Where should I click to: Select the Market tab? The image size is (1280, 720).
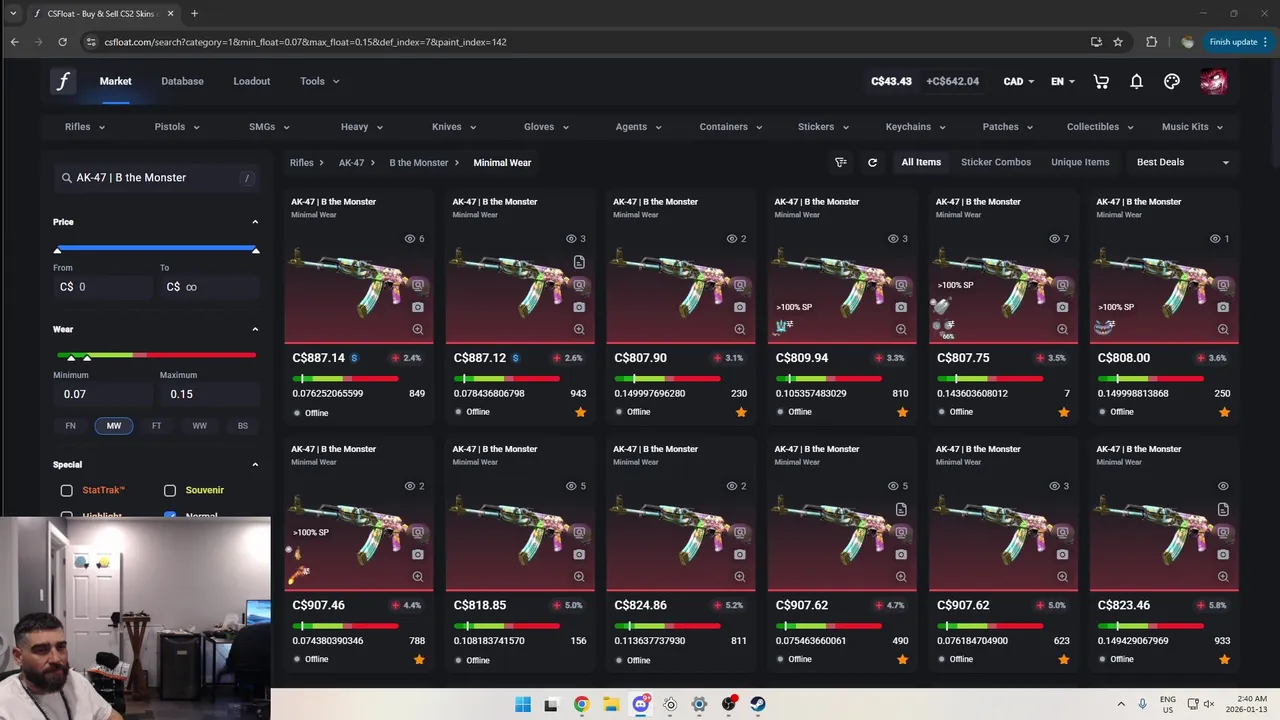115,81
